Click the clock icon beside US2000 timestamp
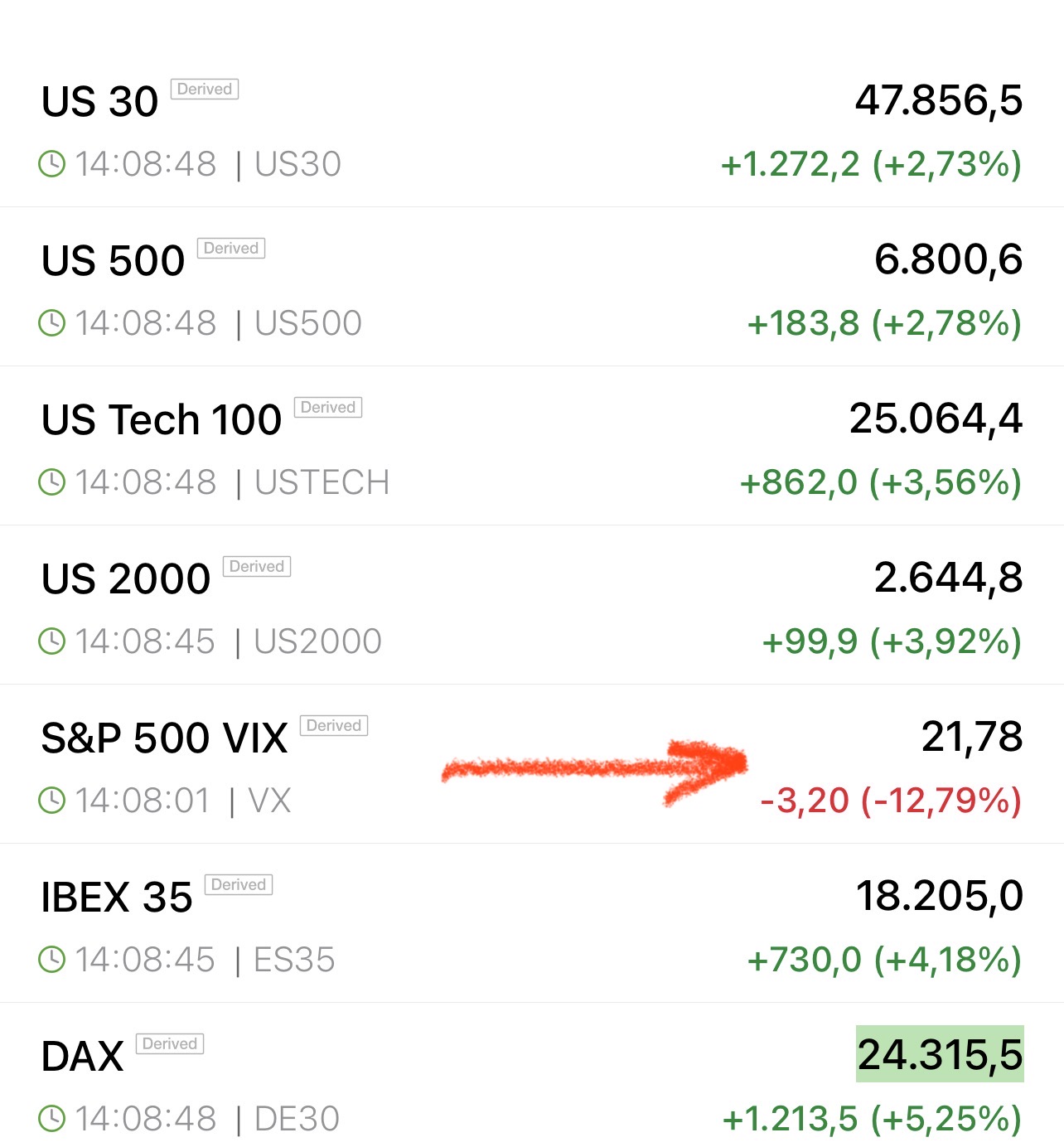 [x=51, y=641]
